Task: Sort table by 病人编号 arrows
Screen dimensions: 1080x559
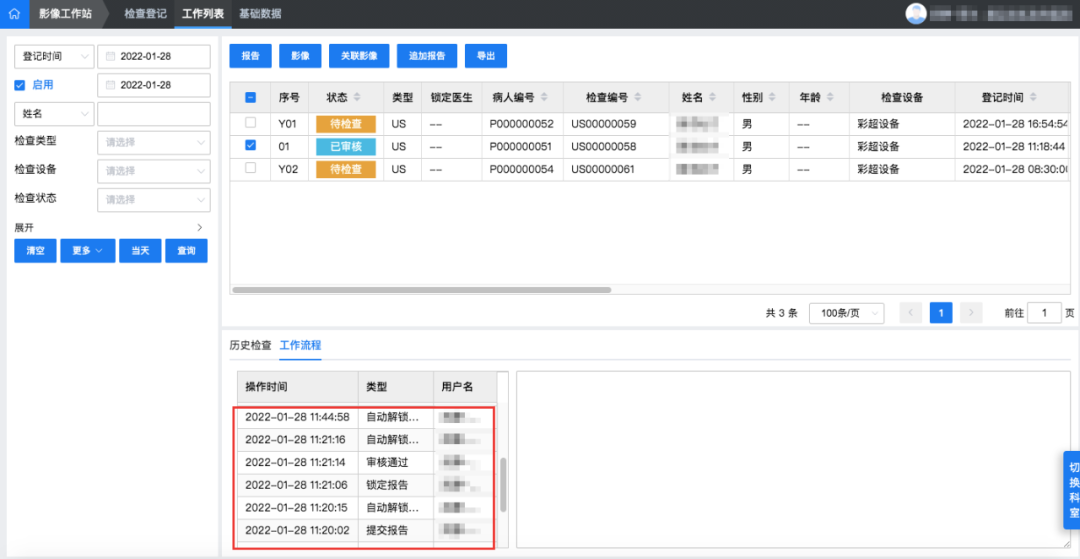Action: (x=544, y=98)
